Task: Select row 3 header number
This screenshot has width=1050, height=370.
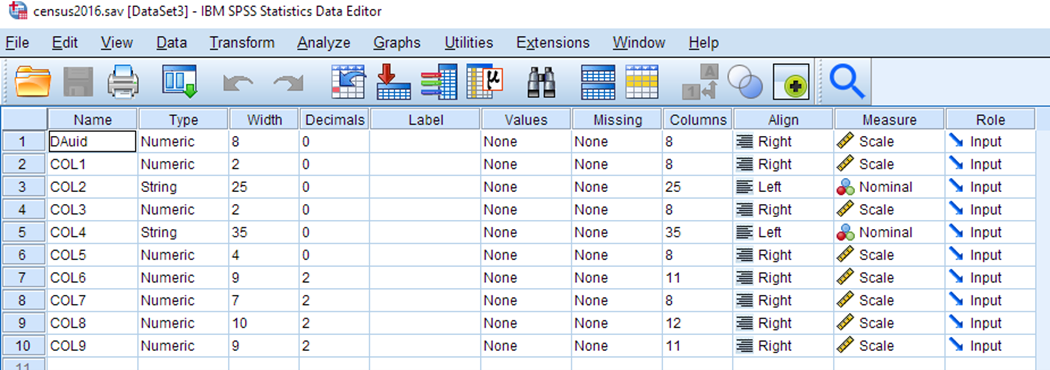Action: [23, 187]
